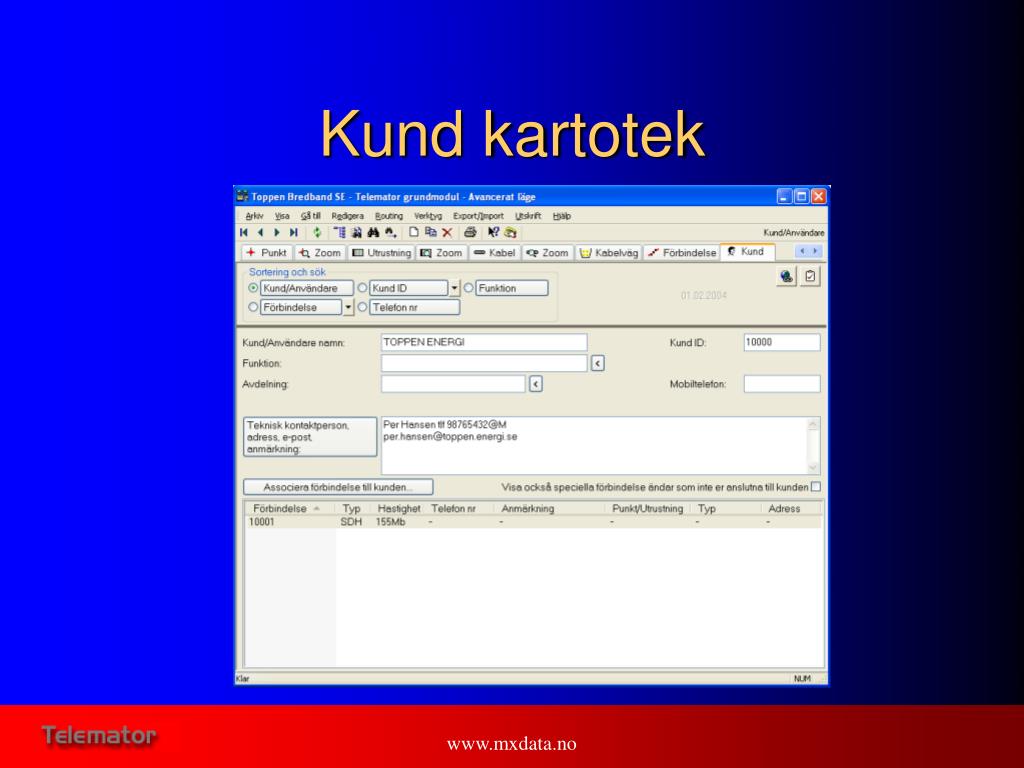Select Telefon nr sorting radio button
This screenshot has width=1024, height=768.
(362, 307)
